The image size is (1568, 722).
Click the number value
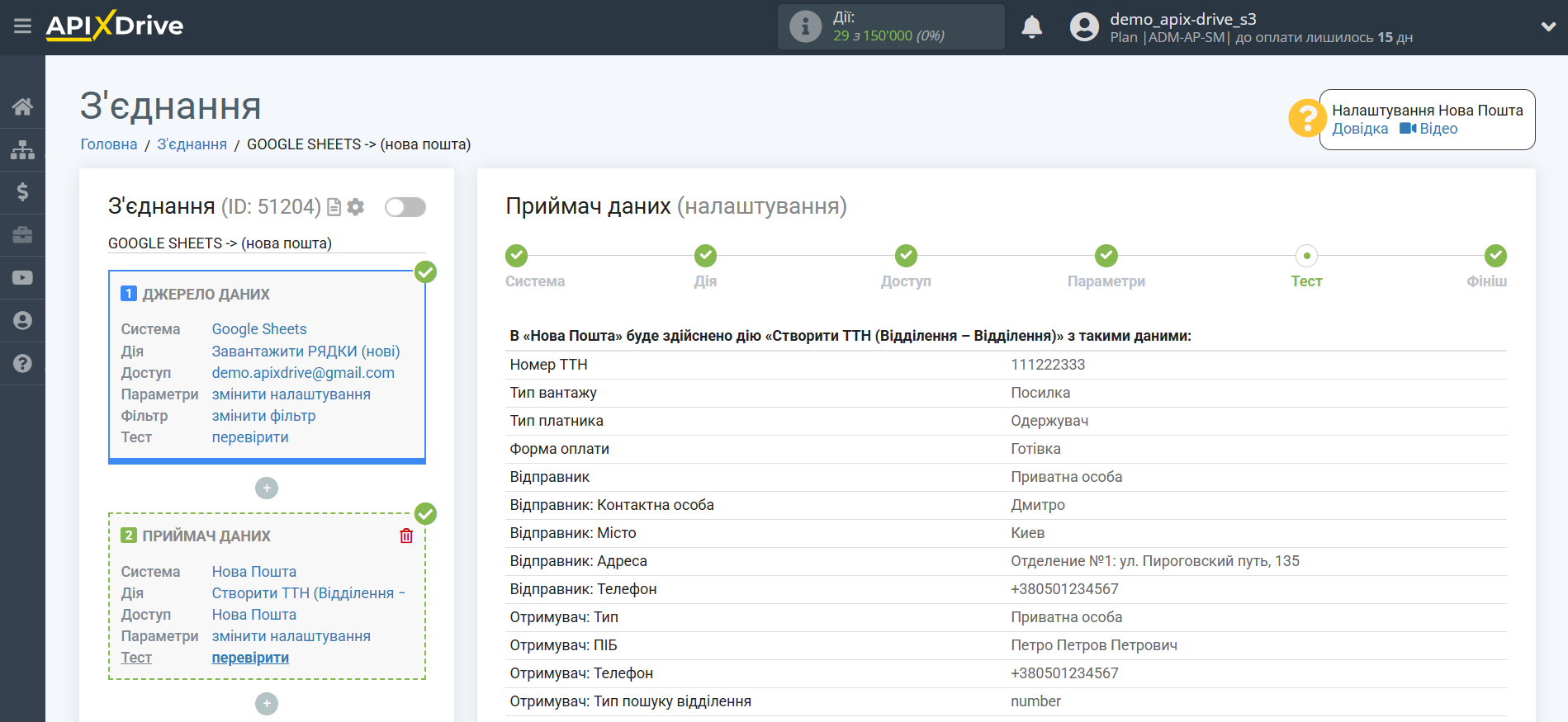(x=1035, y=701)
